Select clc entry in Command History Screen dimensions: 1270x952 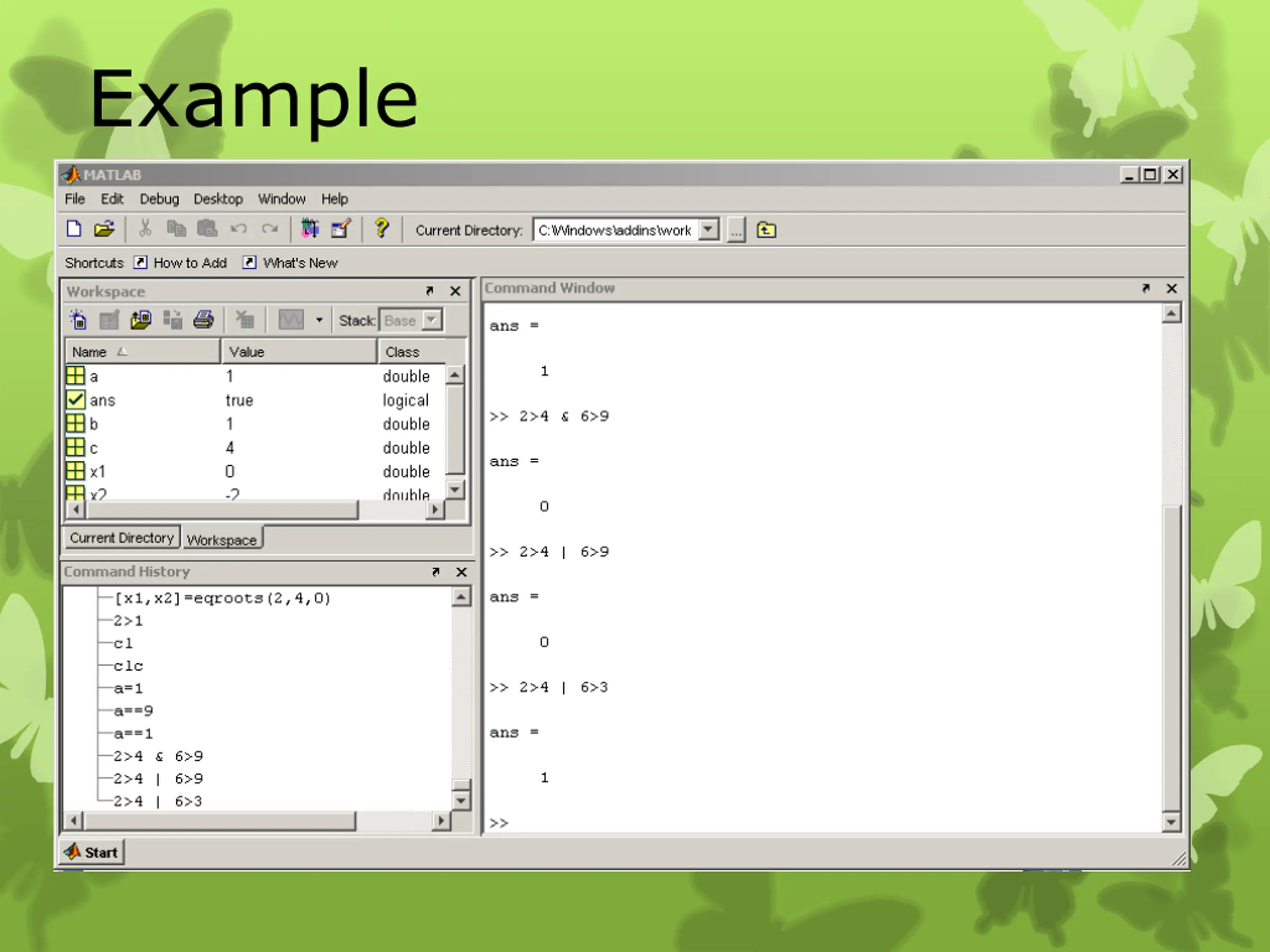tap(128, 665)
